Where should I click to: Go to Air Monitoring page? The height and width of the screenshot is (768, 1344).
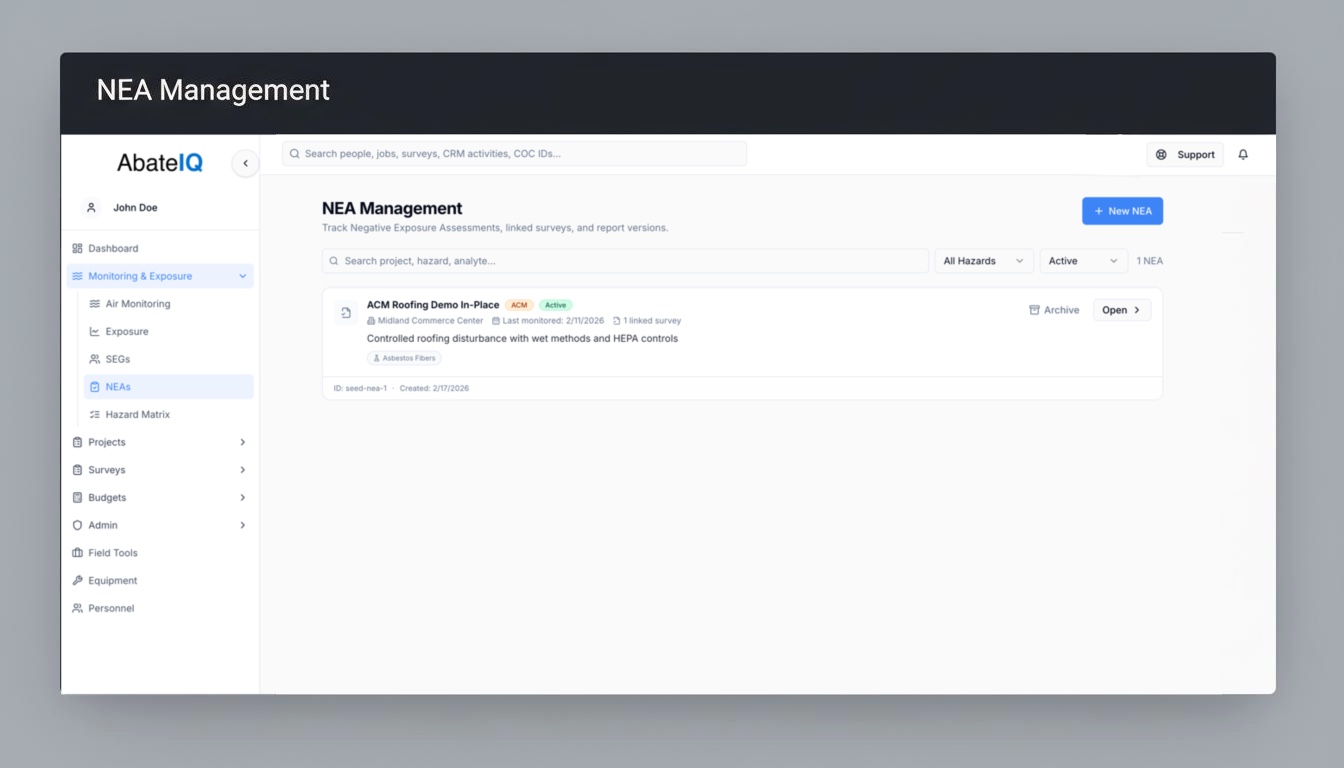click(169, 304)
